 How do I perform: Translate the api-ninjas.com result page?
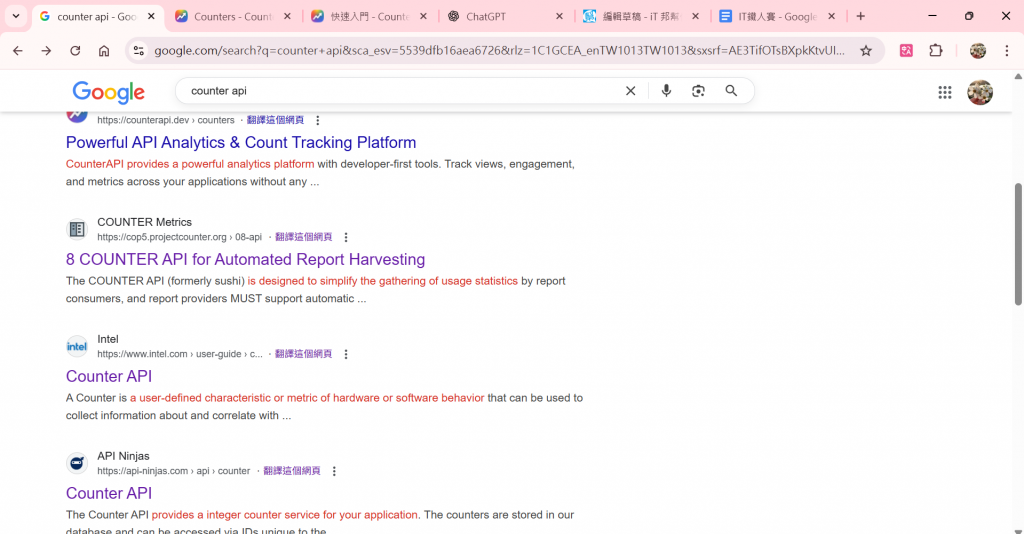292,471
